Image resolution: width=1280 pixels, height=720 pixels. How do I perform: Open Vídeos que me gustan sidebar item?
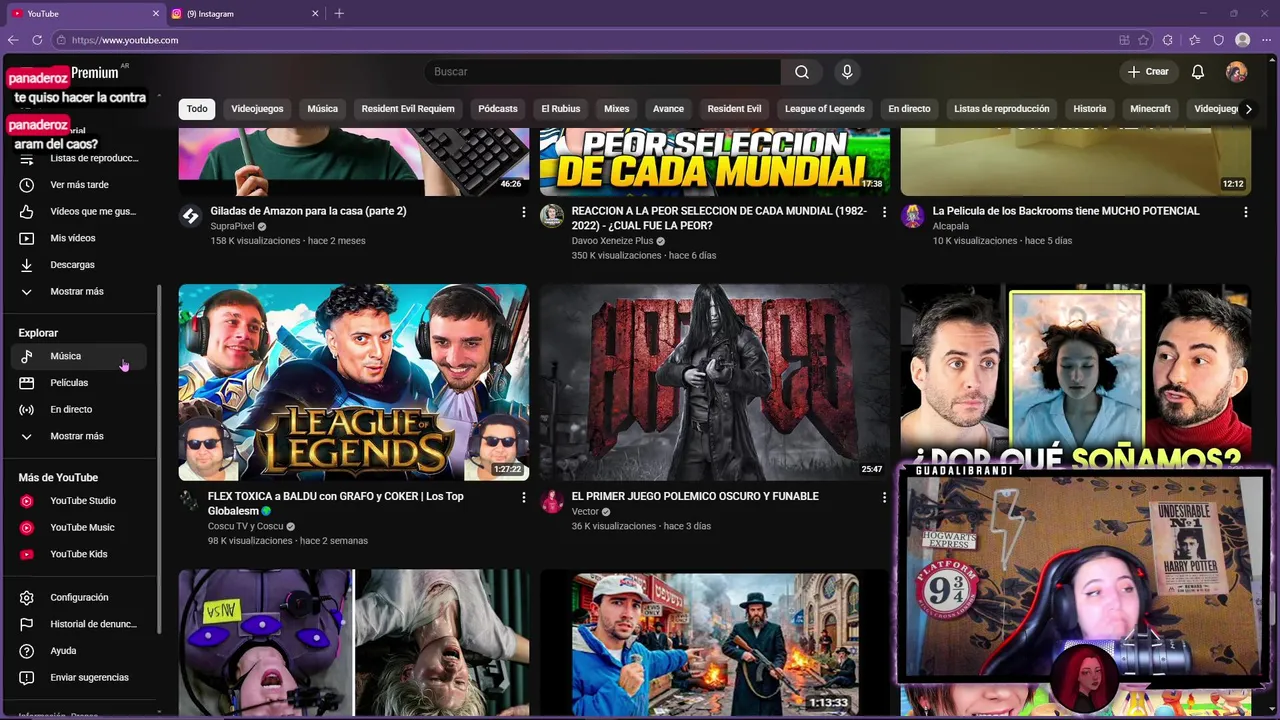(x=80, y=211)
